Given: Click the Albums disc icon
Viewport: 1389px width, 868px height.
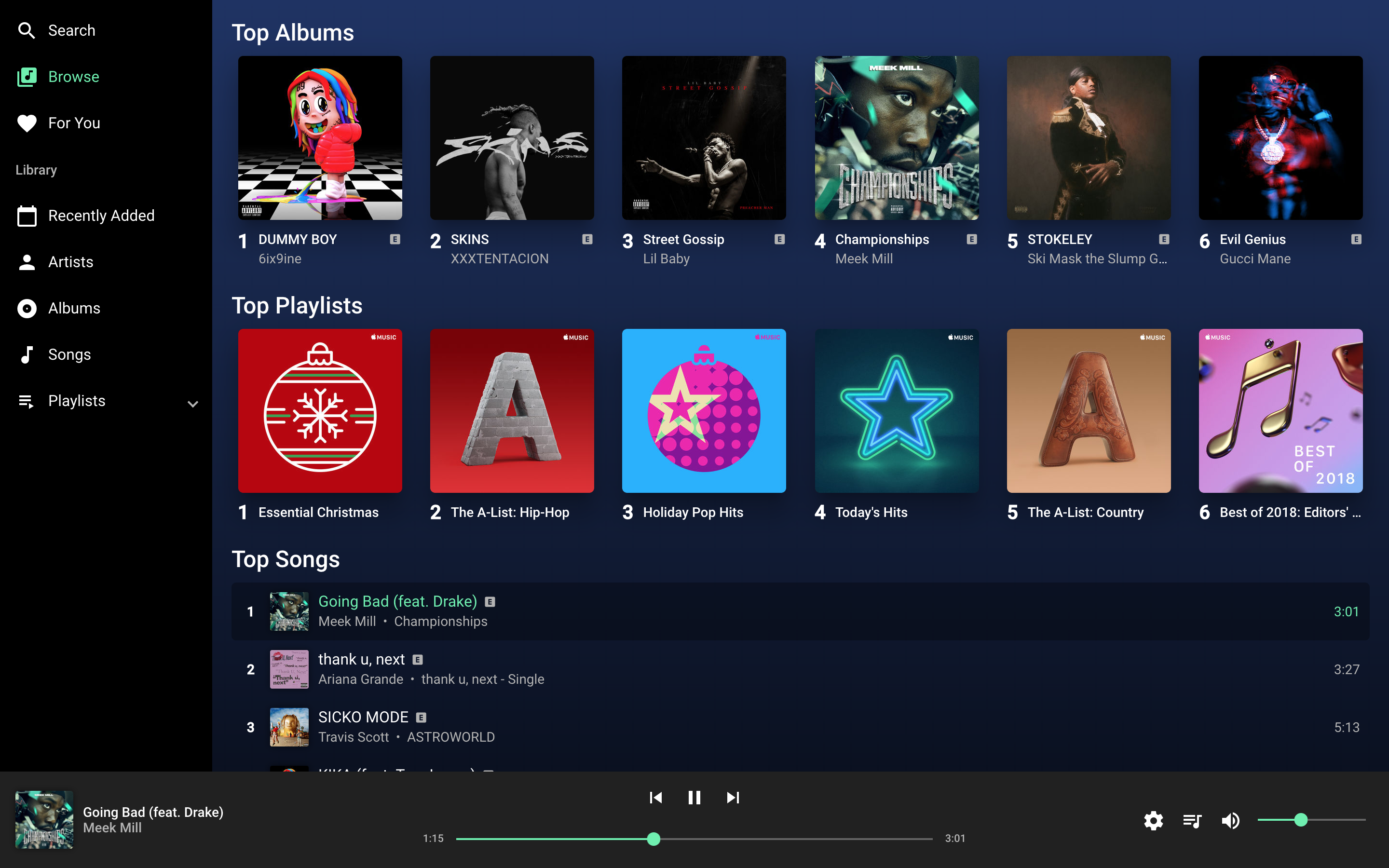Looking at the screenshot, I should (x=27, y=308).
